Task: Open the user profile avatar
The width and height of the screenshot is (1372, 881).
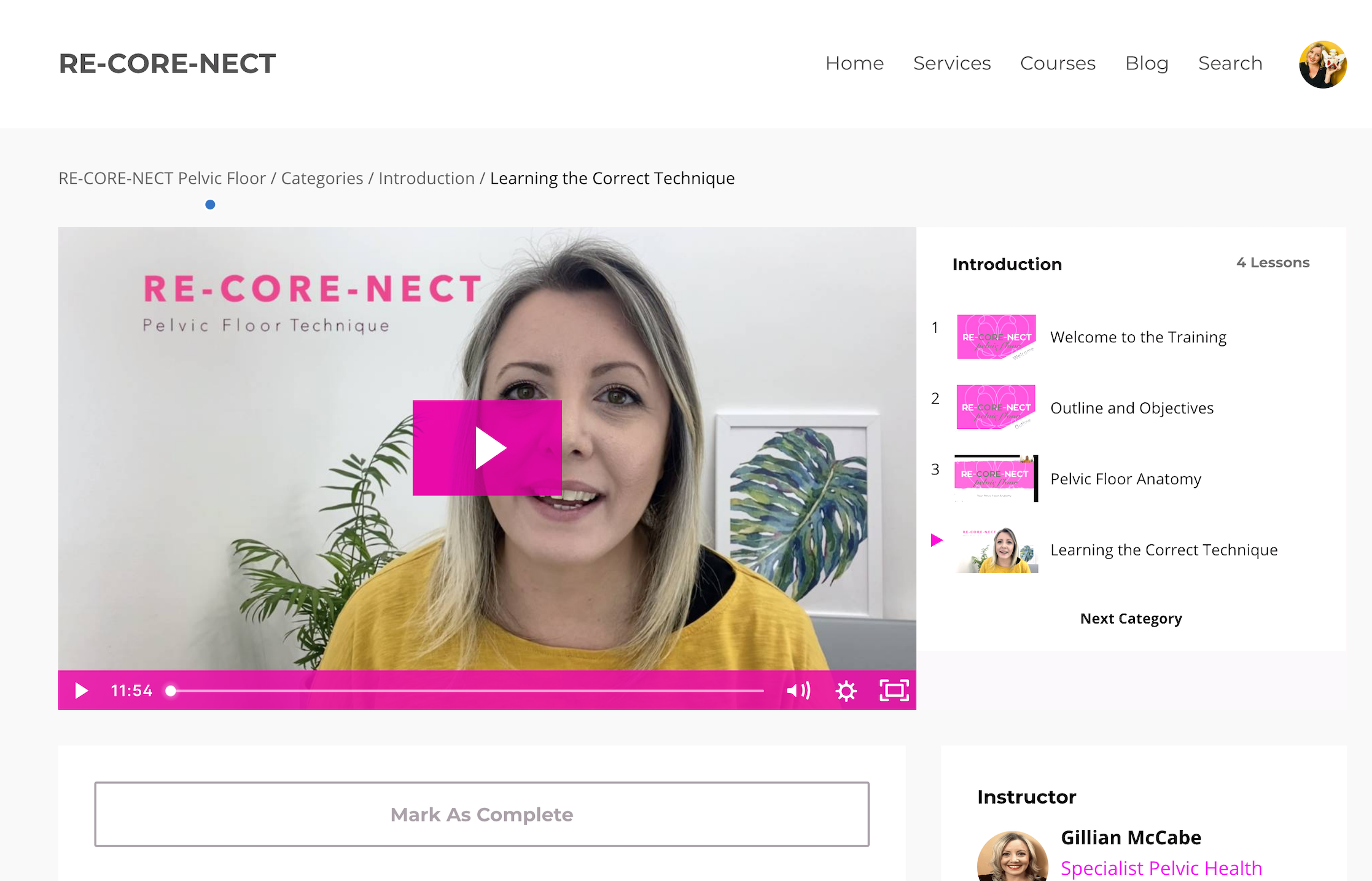Action: (1323, 65)
